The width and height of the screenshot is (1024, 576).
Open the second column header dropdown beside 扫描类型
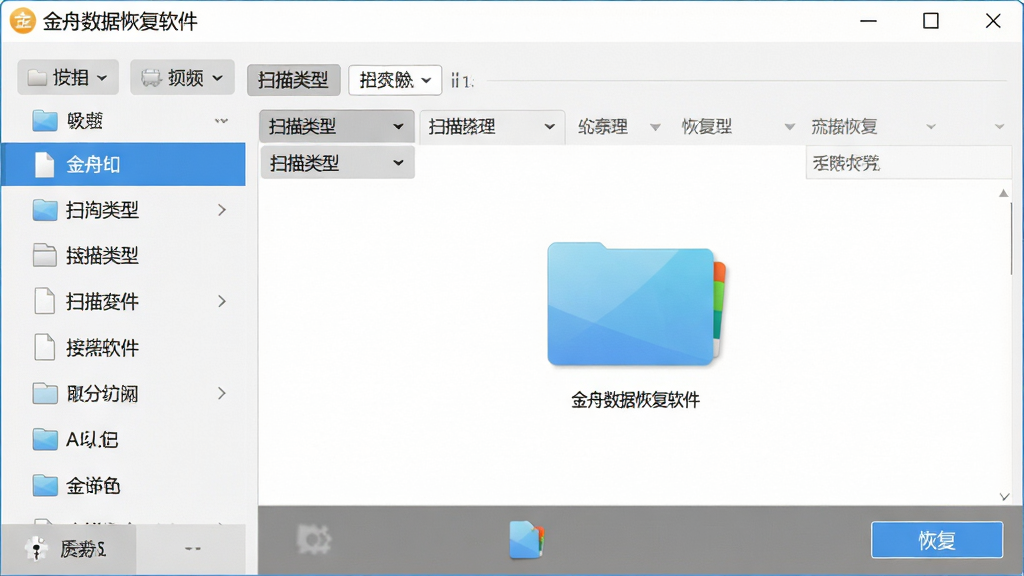[x=492, y=126]
